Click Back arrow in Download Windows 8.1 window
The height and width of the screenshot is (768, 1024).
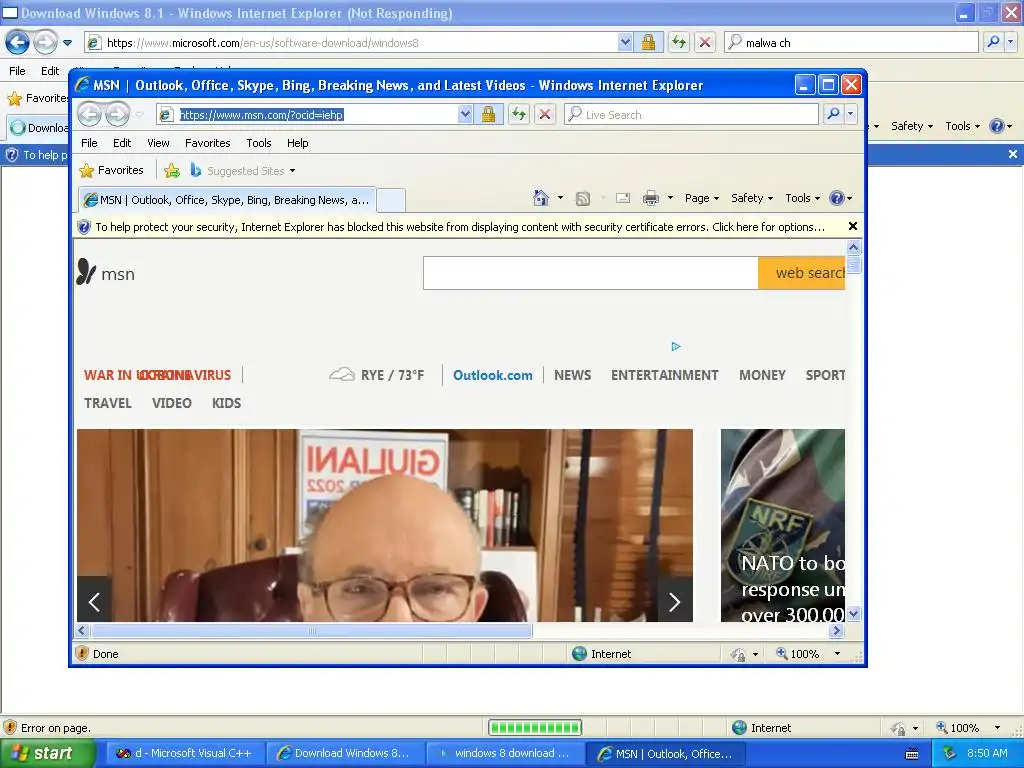[18, 43]
